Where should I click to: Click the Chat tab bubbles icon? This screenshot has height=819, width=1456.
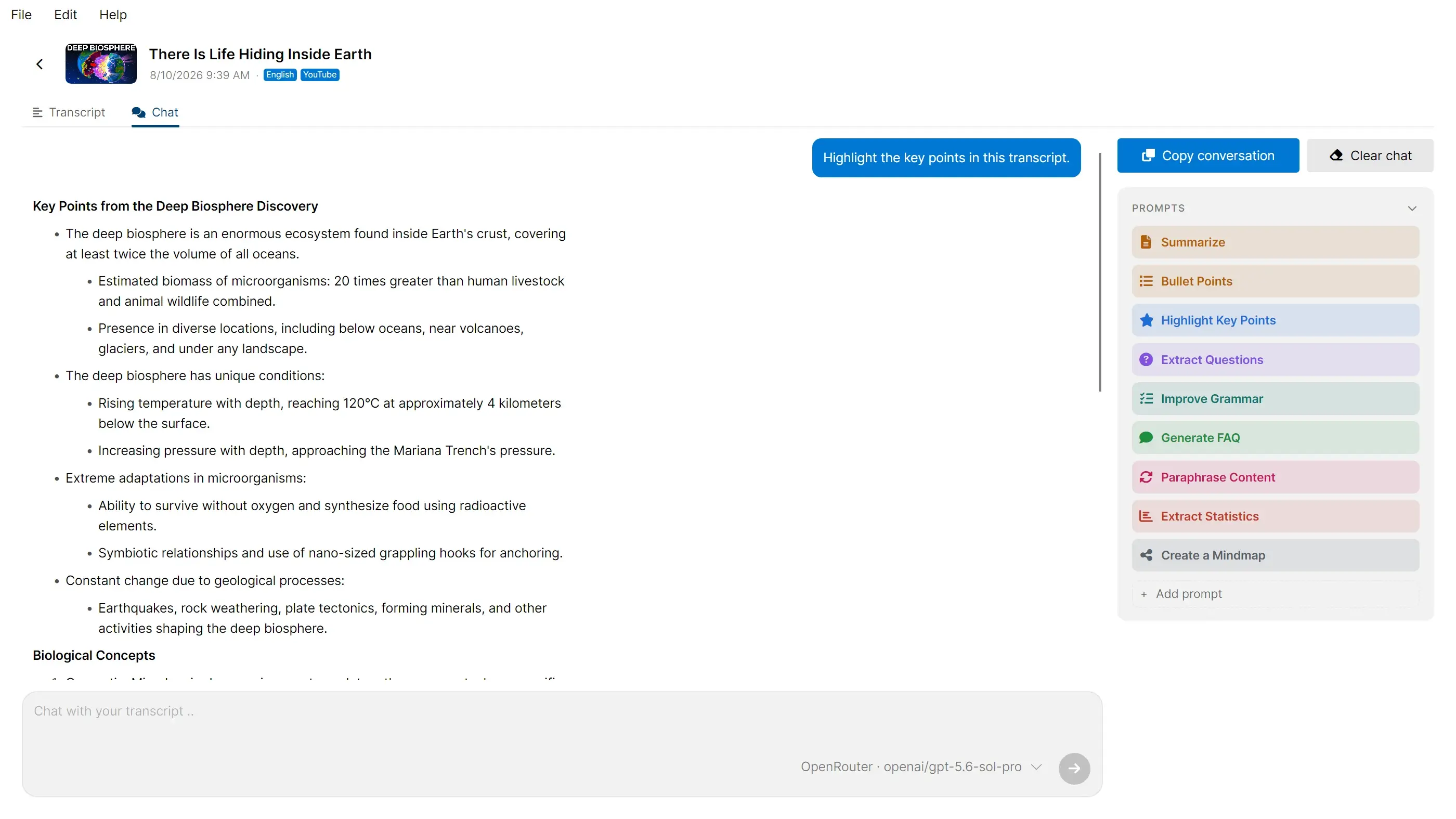pyautogui.click(x=138, y=112)
